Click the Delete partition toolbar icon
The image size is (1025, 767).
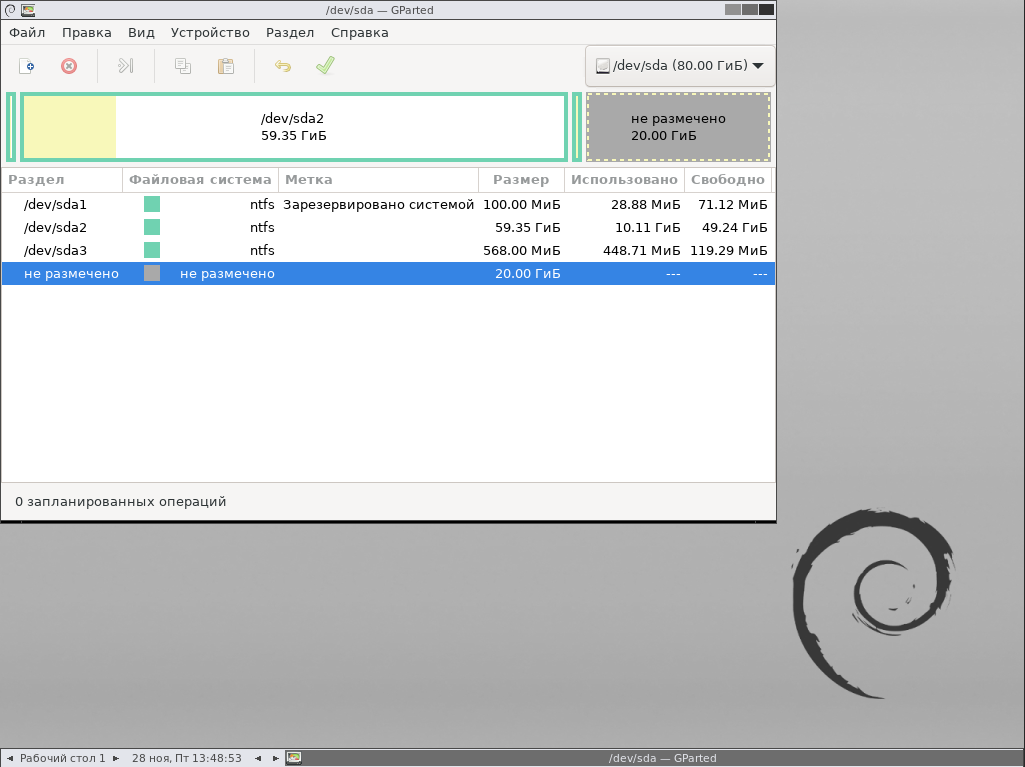click(x=69, y=66)
